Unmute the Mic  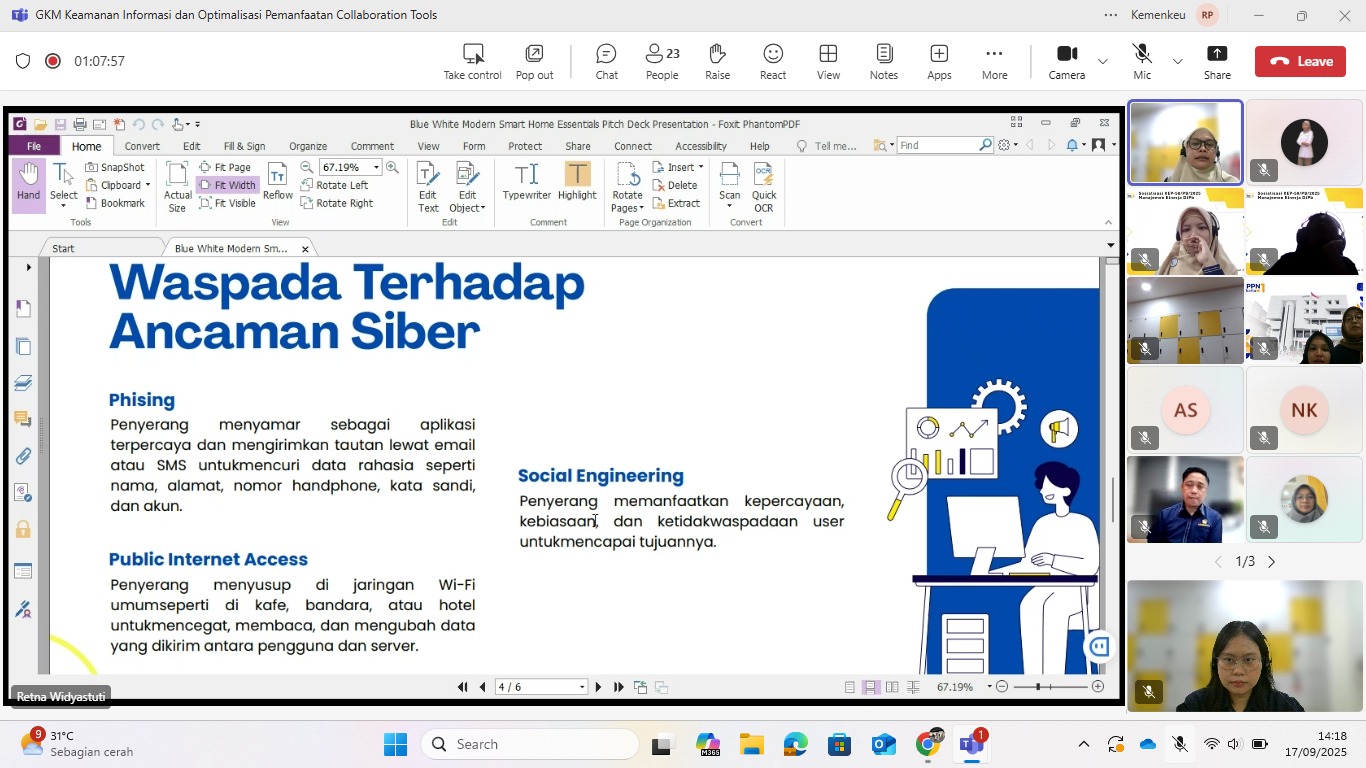1142,61
